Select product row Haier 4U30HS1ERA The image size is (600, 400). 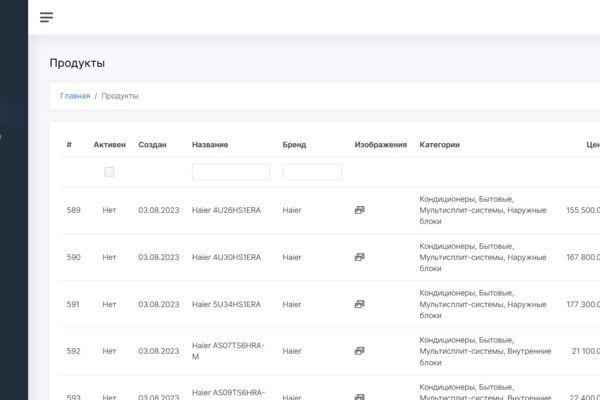pos(330,257)
